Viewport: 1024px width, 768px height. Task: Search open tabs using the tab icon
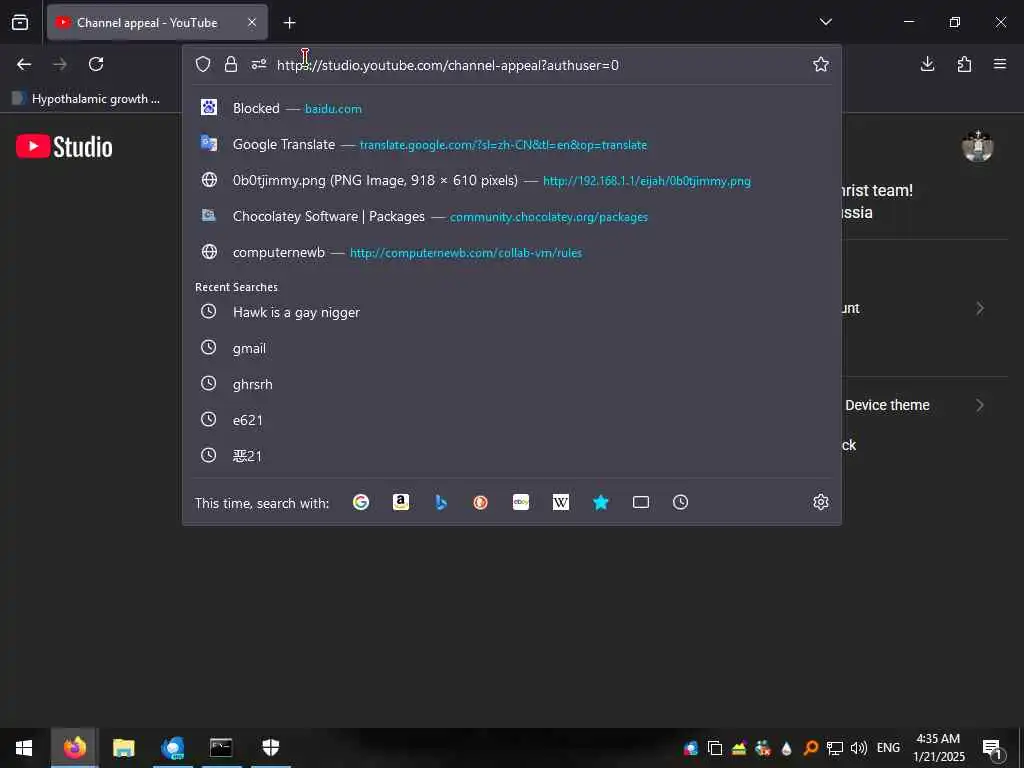click(641, 502)
